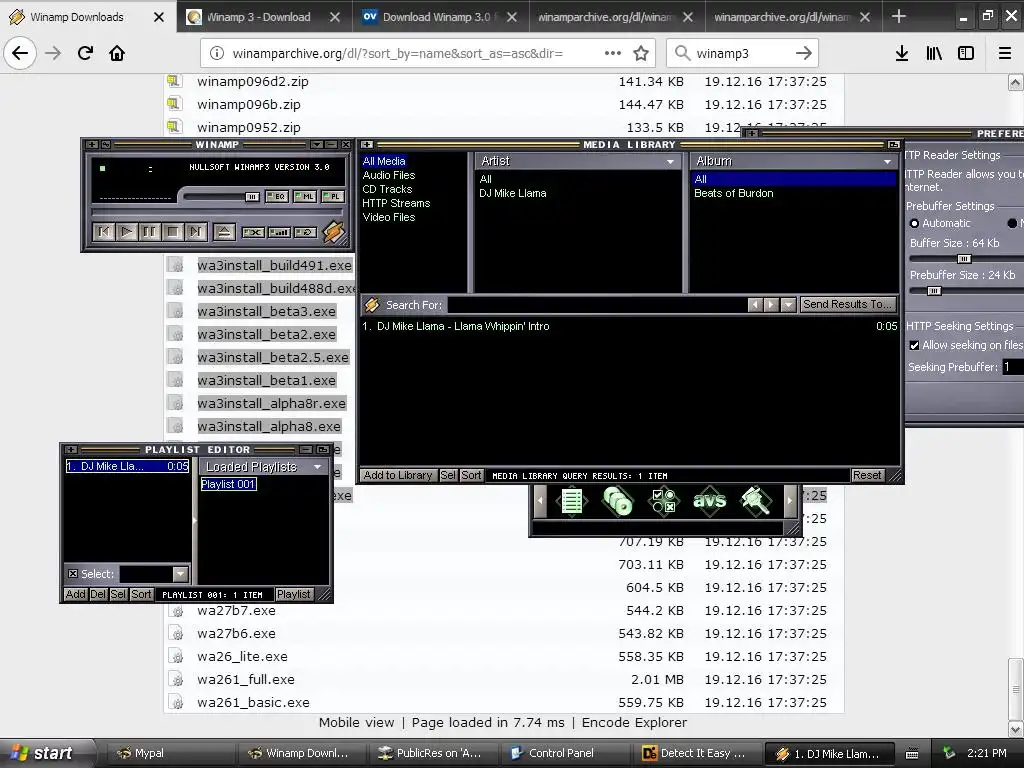This screenshot has height=768, width=1024.
Task: Stop playback with the Winamp Stop button
Action: point(172,231)
